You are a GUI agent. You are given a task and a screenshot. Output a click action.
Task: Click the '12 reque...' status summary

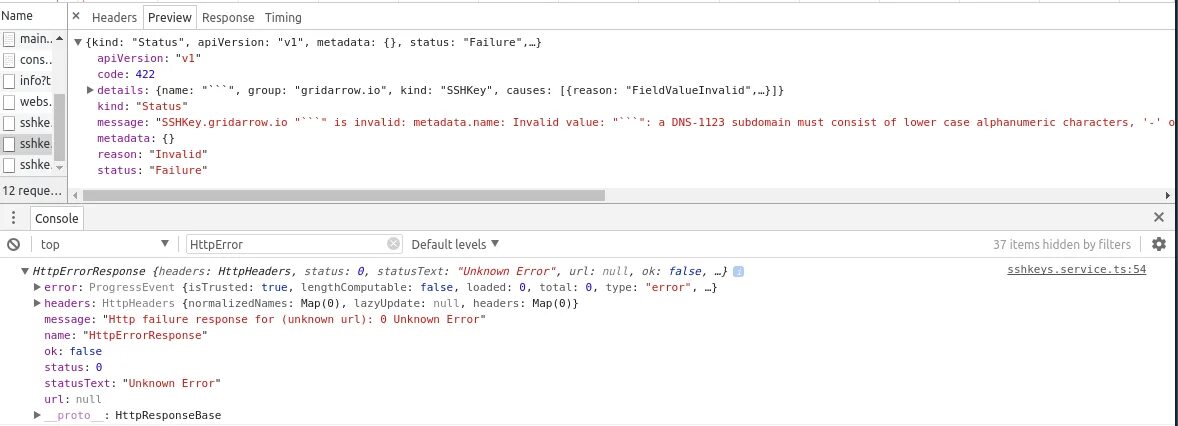[x=32, y=191]
